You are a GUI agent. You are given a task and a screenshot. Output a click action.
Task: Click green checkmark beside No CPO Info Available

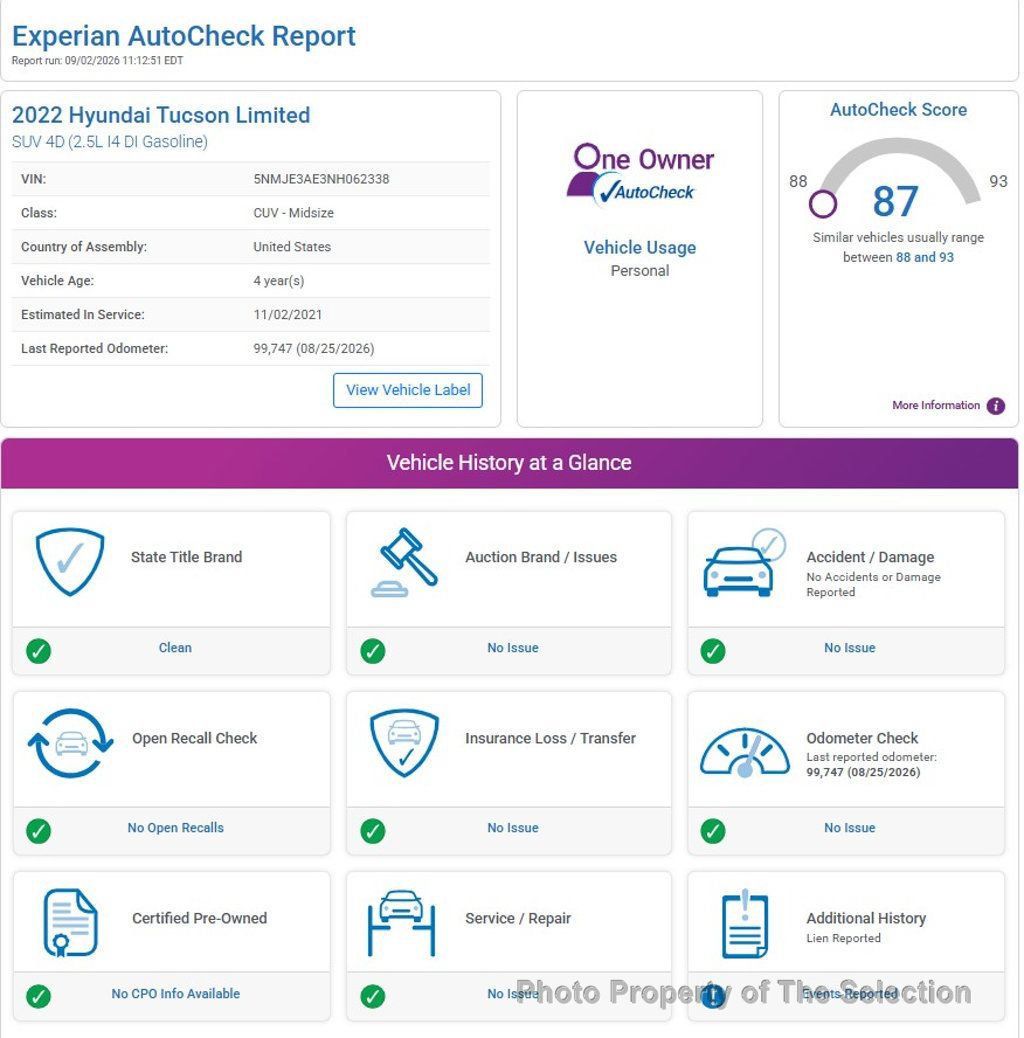pos(38,996)
